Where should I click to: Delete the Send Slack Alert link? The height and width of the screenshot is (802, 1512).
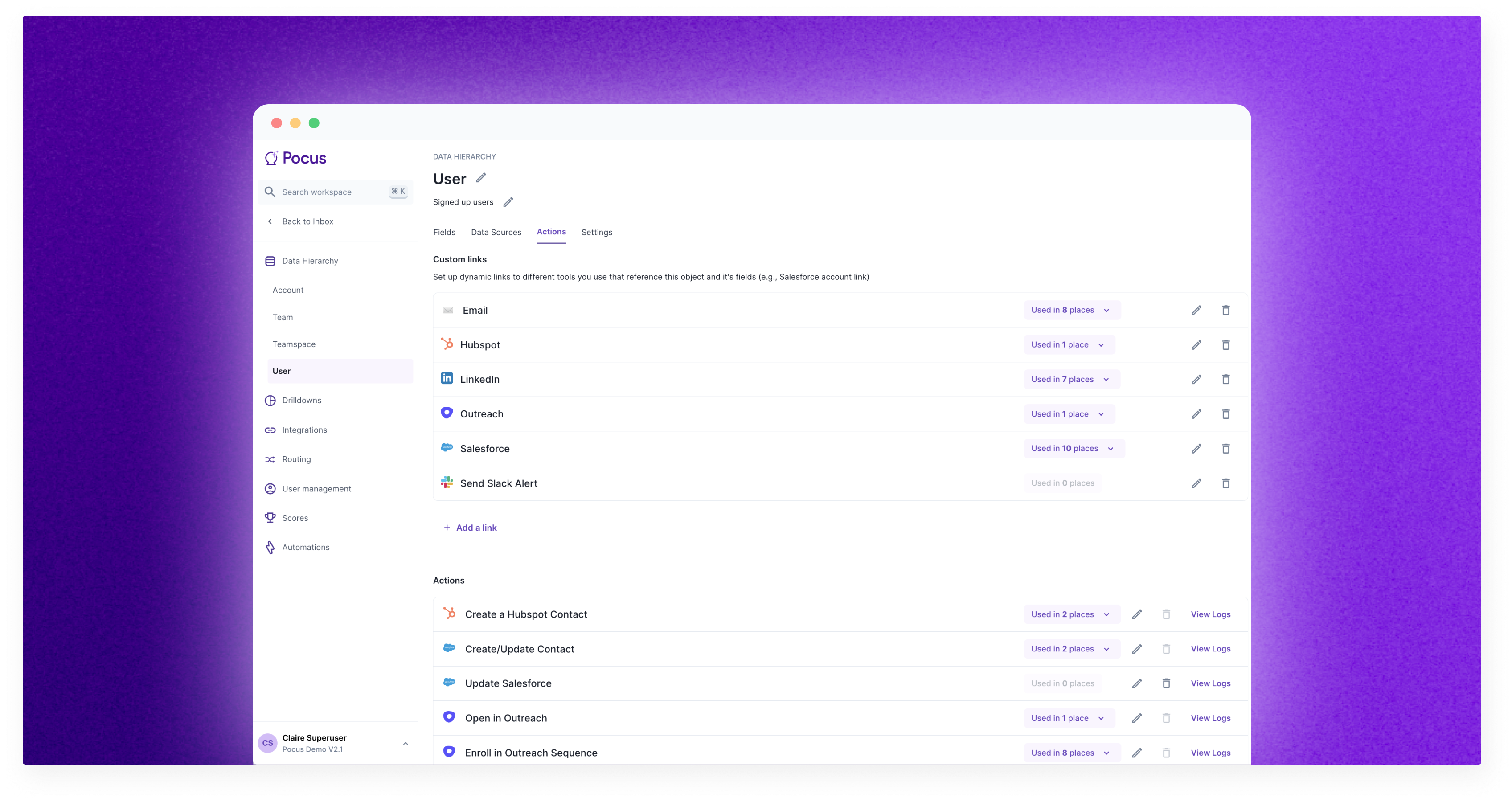pyautogui.click(x=1225, y=483)
